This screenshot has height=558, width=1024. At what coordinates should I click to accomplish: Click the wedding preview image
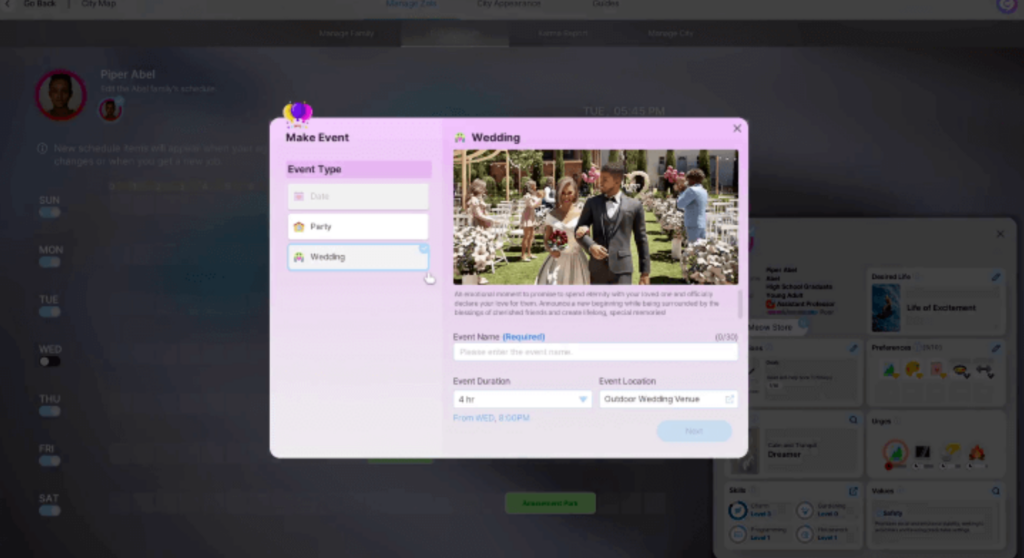pyautogui.click(x=595, y=217)
